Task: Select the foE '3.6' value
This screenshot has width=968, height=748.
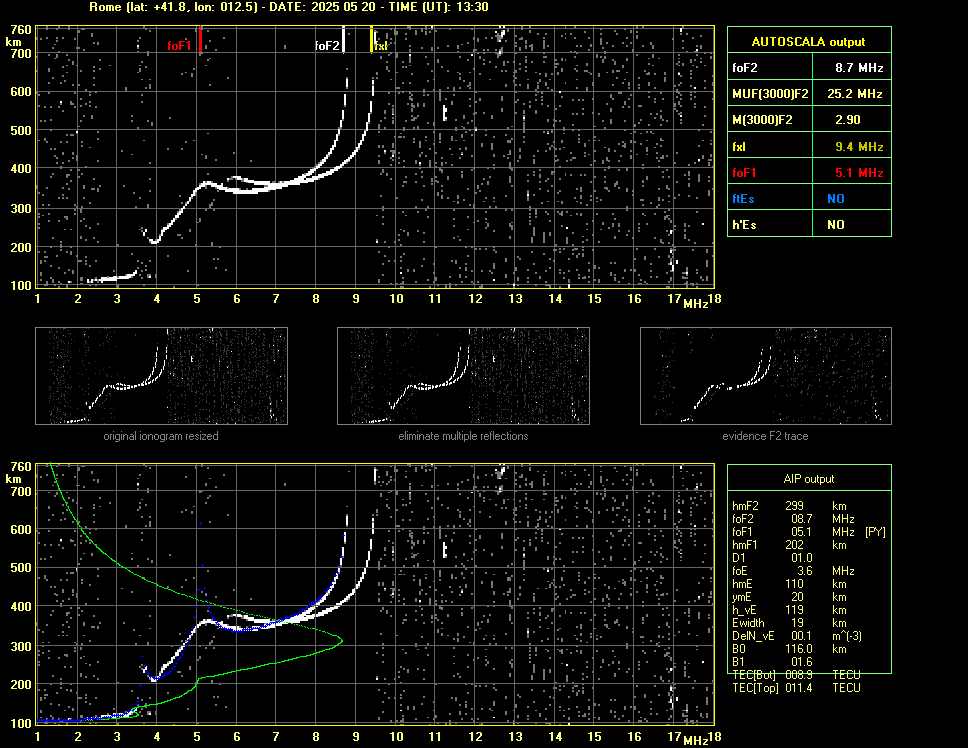Action: pyautogui.click(x=806, y=571)
